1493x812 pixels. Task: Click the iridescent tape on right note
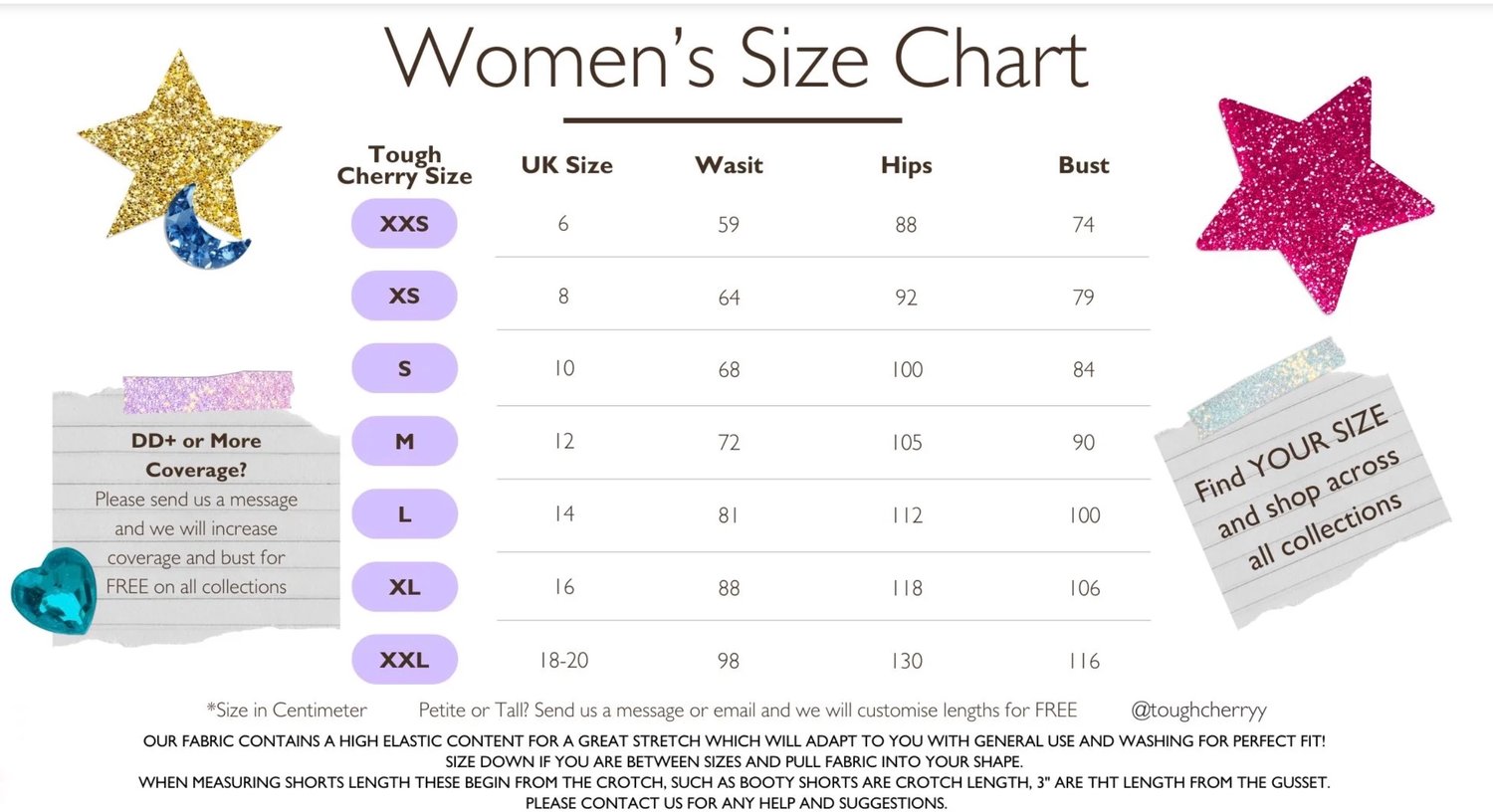1266,385
